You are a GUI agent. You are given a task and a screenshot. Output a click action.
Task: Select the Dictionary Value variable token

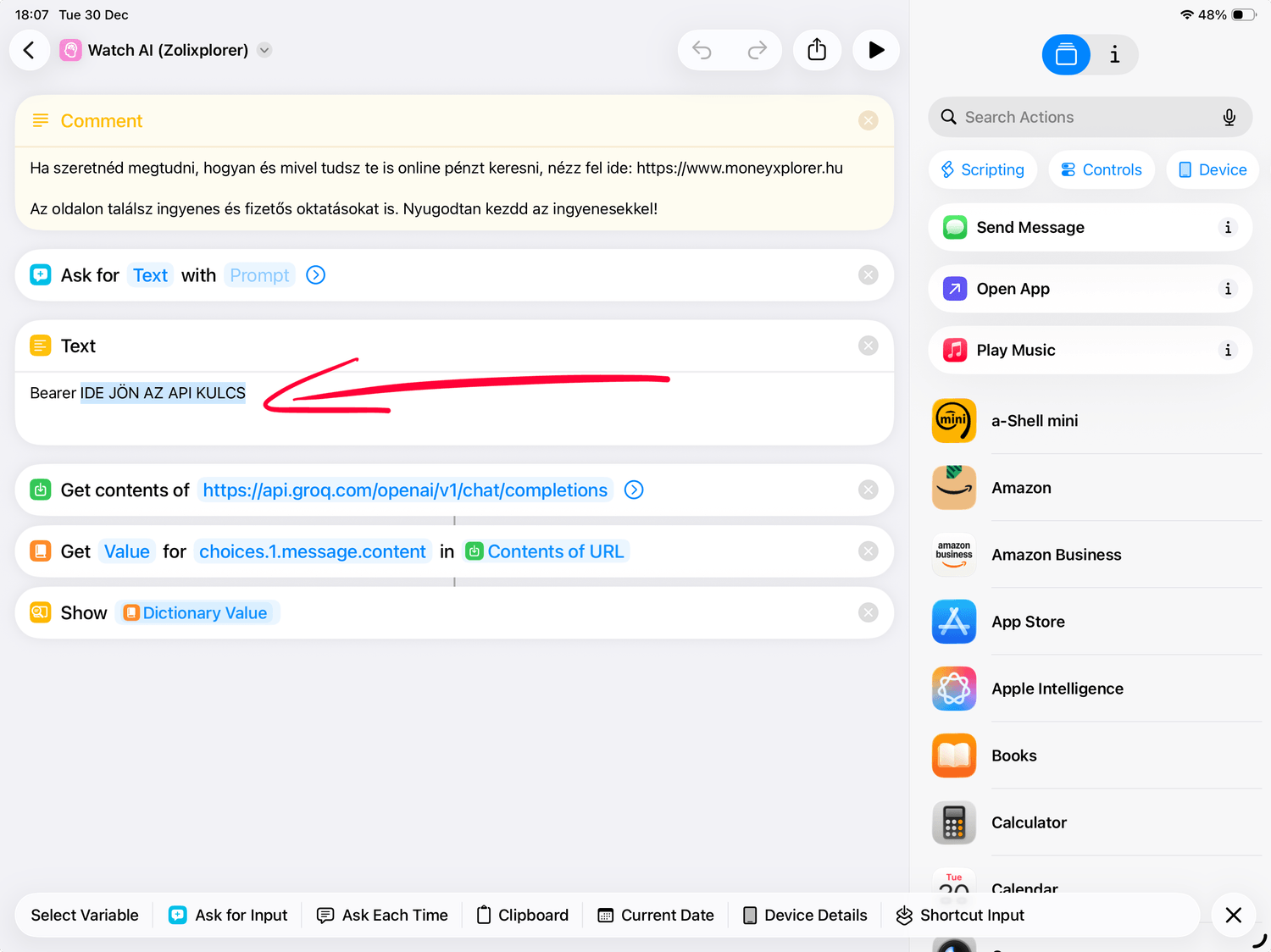pos(196,612)
